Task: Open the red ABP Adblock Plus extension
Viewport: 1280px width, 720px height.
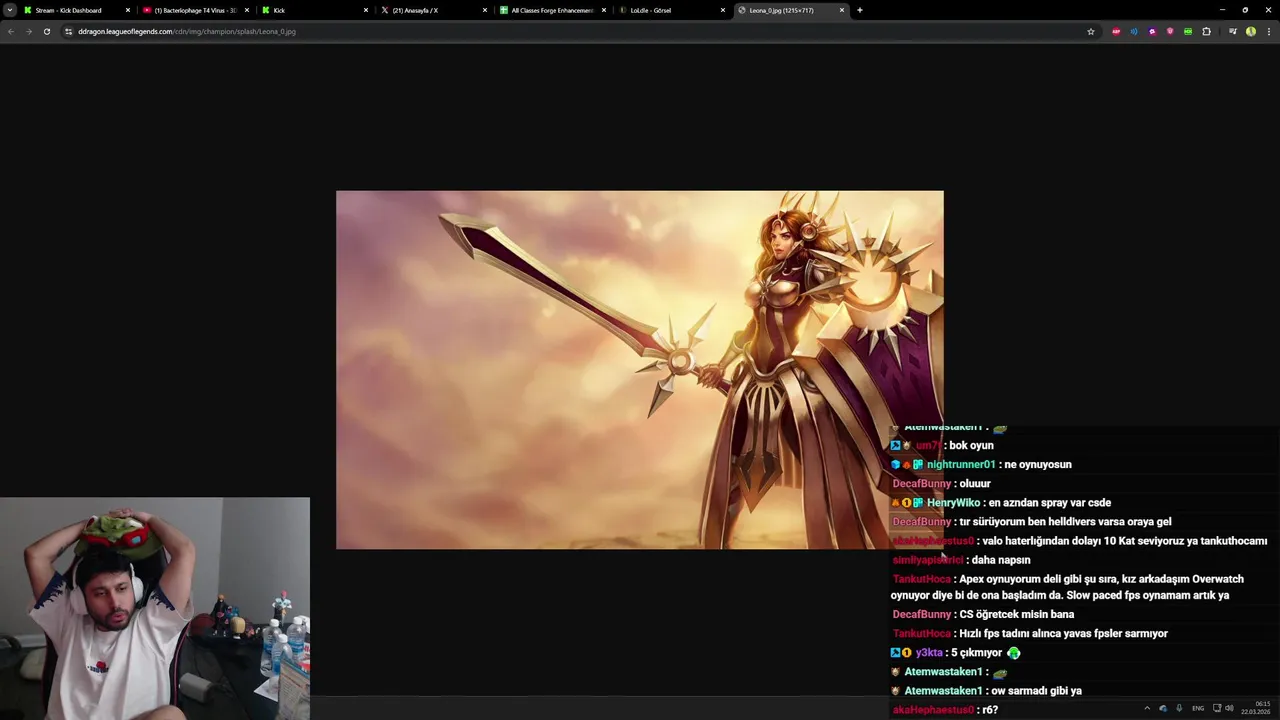Action: pos(1116,31)
